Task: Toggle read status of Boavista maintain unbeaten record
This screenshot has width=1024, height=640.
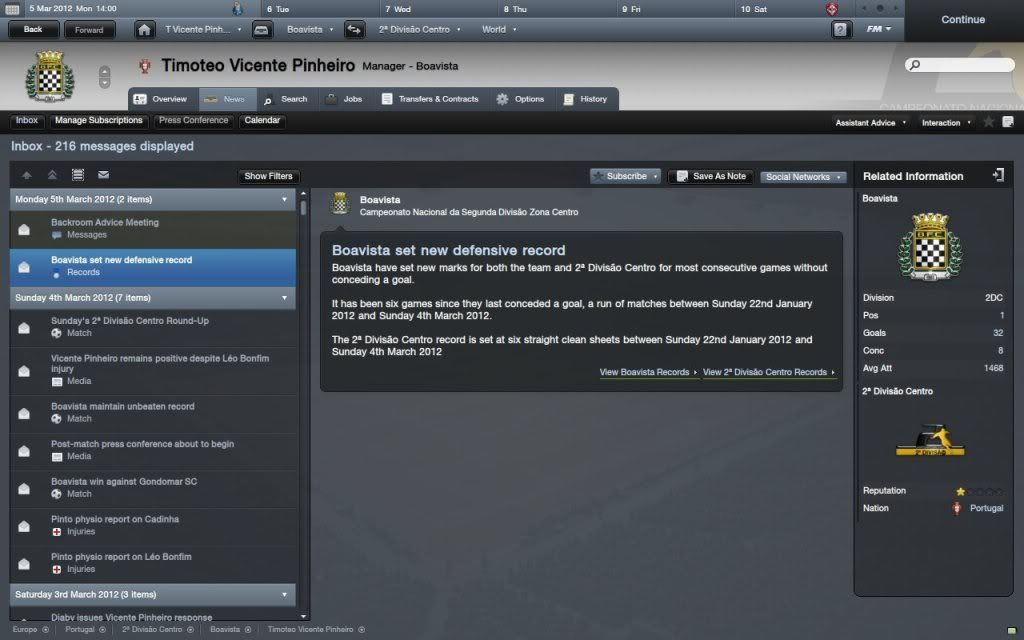Action: tap(24, 413)
